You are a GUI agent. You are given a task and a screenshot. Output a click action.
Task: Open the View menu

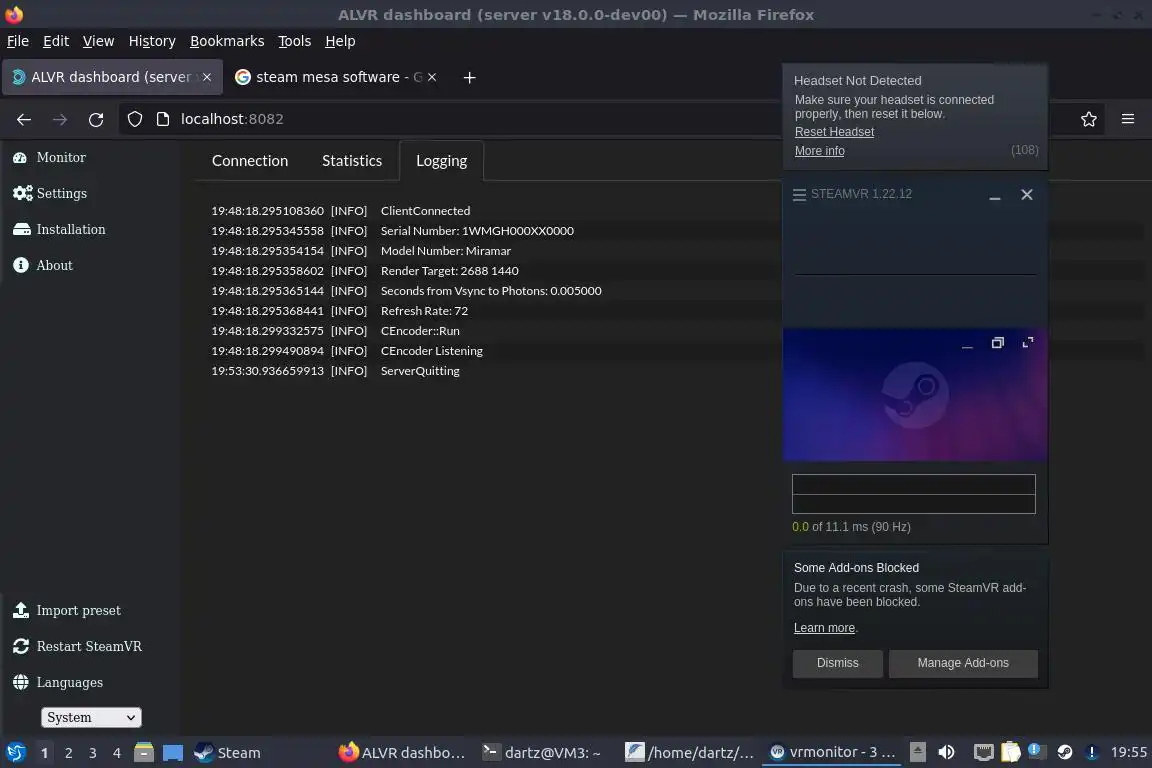98,41
